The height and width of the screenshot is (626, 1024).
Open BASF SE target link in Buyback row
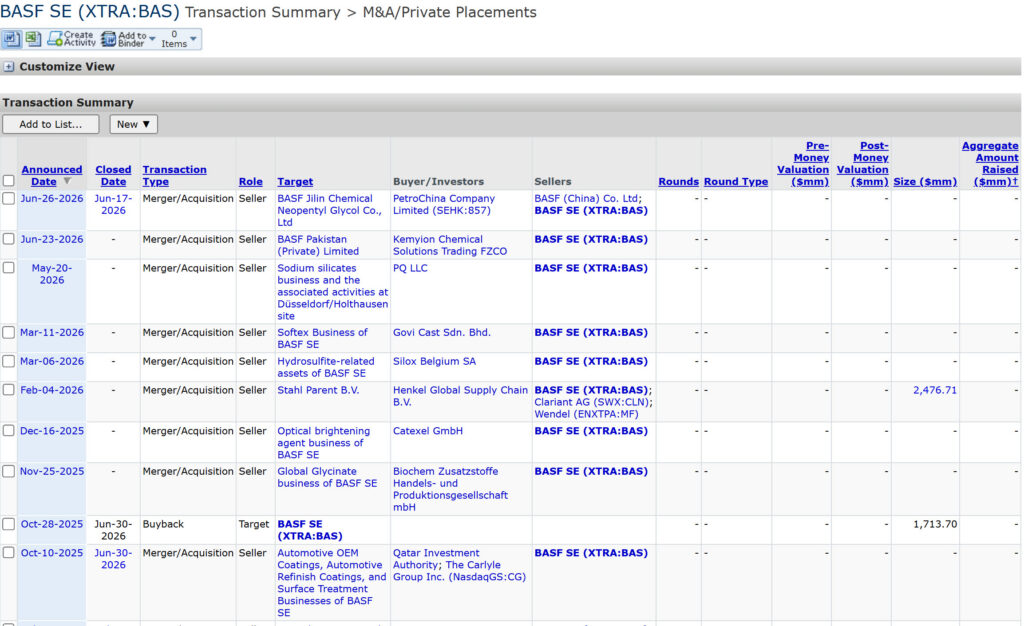(x=310, y=530)
